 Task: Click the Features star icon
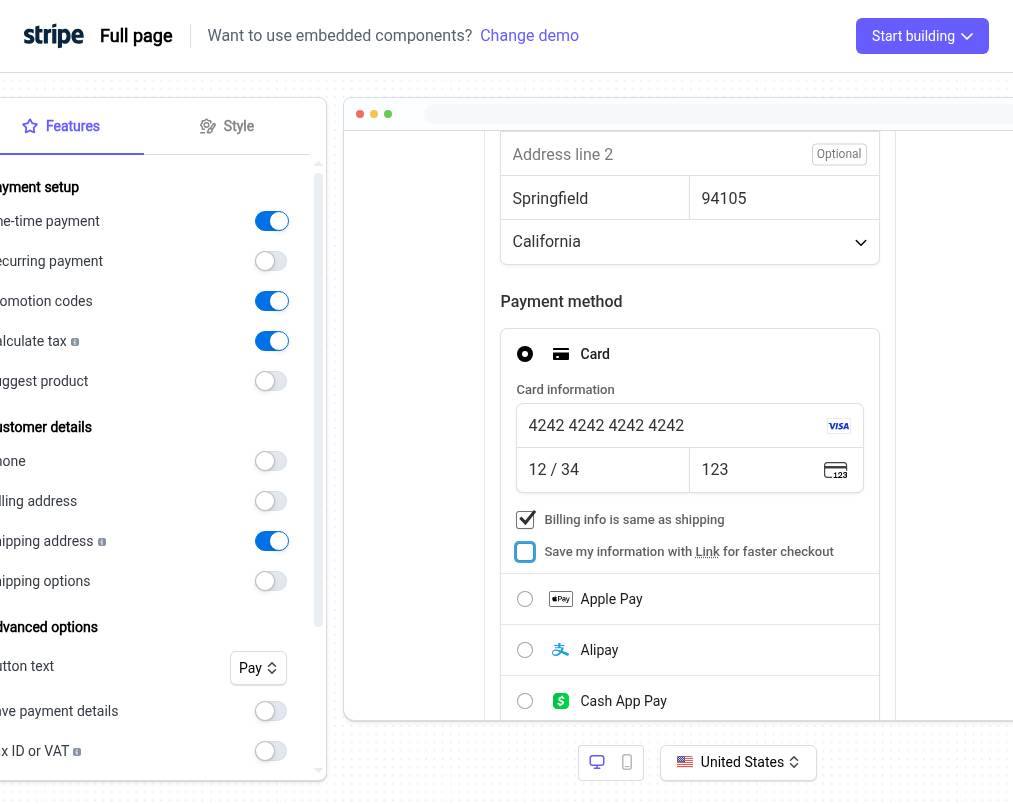30,126
